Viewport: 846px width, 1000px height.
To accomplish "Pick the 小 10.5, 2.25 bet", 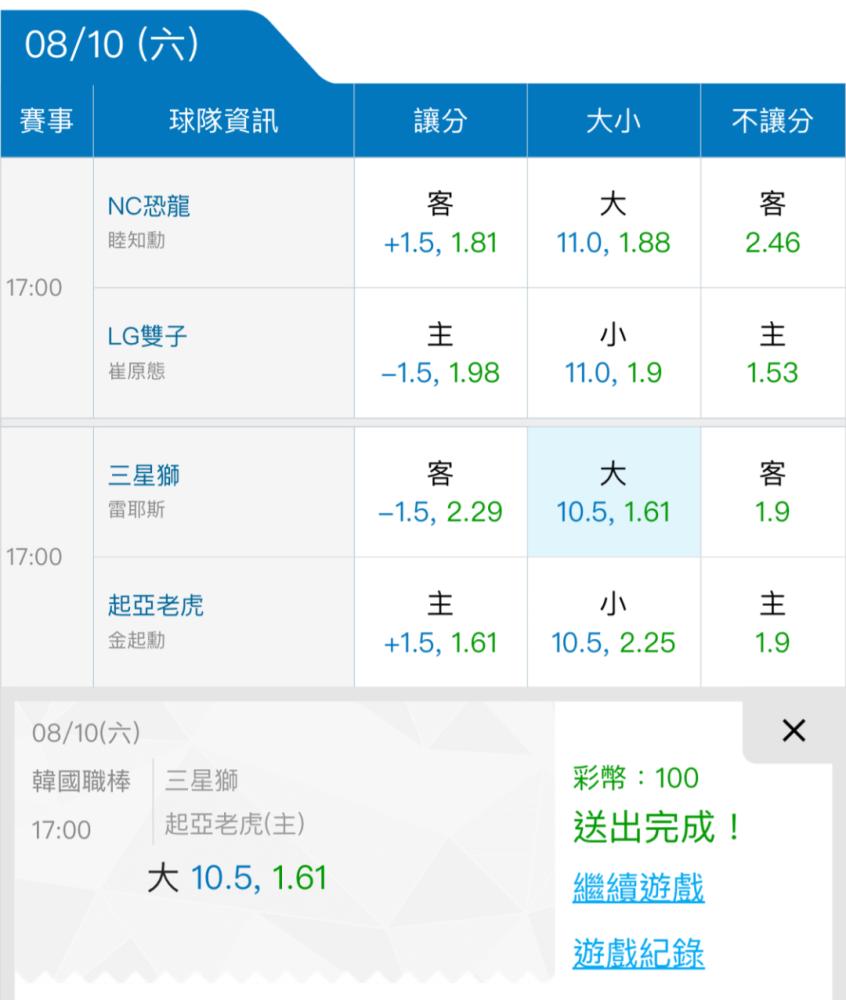I will pos(614,622).
